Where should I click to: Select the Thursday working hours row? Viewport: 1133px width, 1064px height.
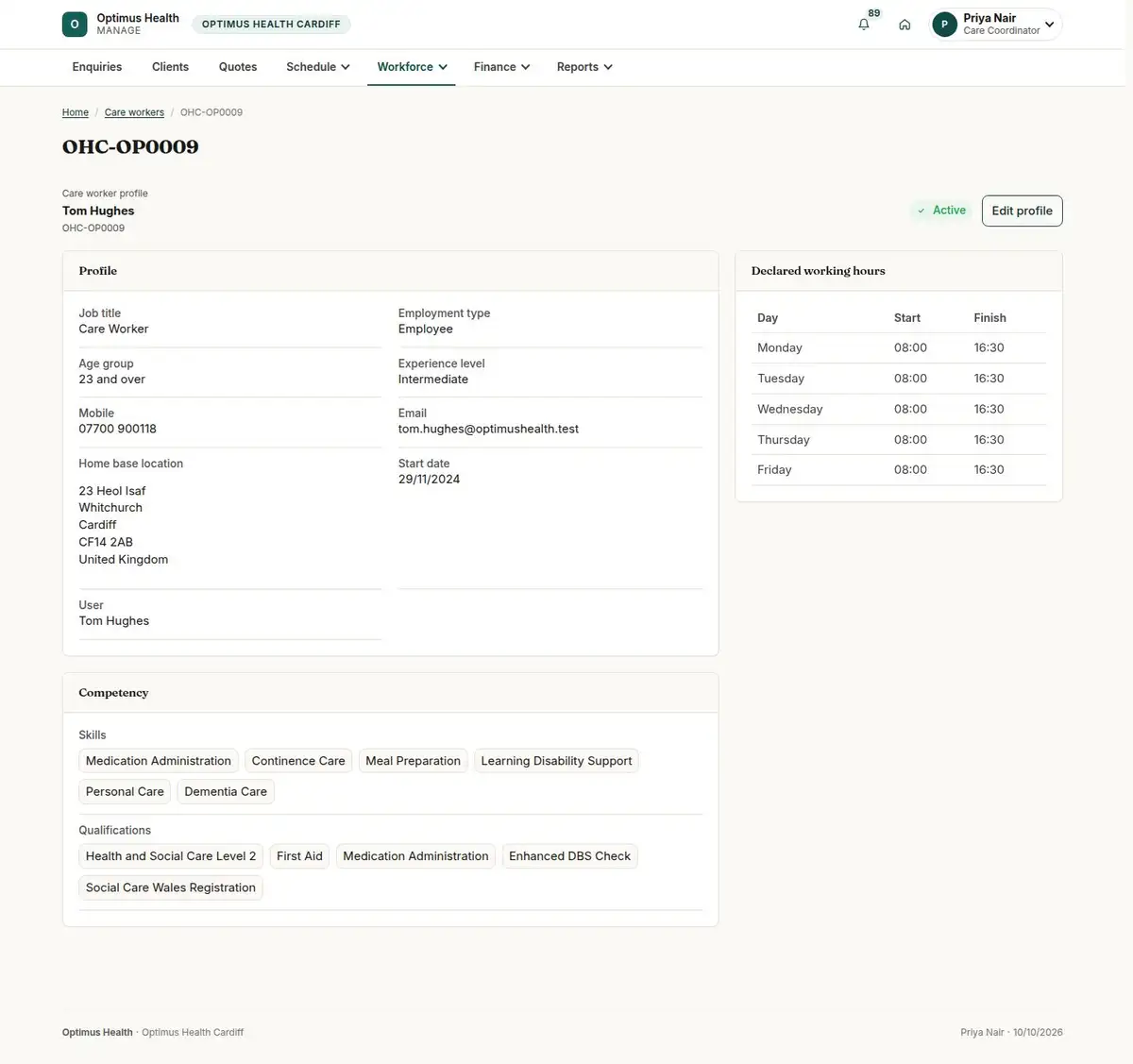click(x=899, y=439)
